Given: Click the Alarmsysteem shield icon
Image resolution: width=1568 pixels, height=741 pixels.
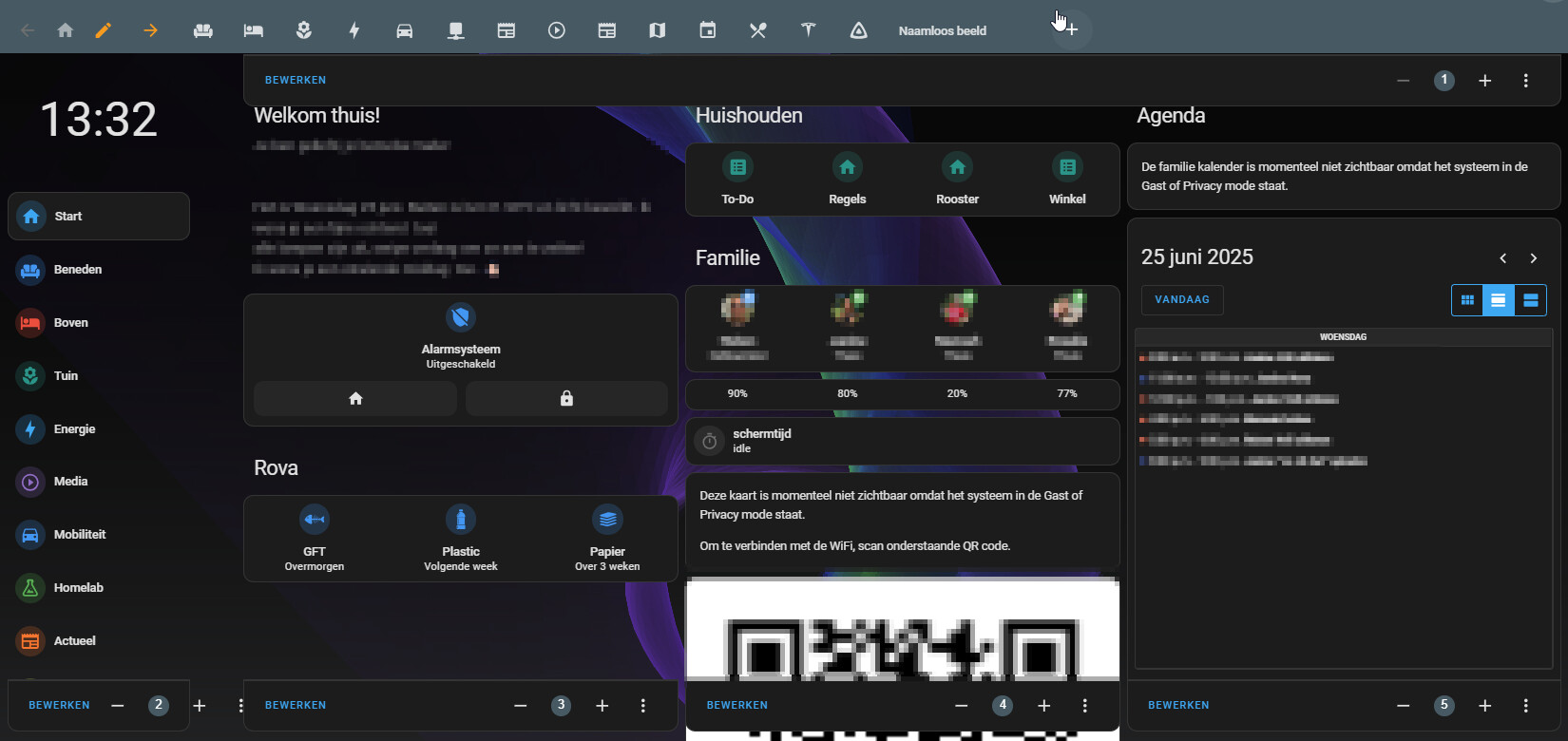Looking at the screenshot, I should pyautogui.click(x=461, y=317).
